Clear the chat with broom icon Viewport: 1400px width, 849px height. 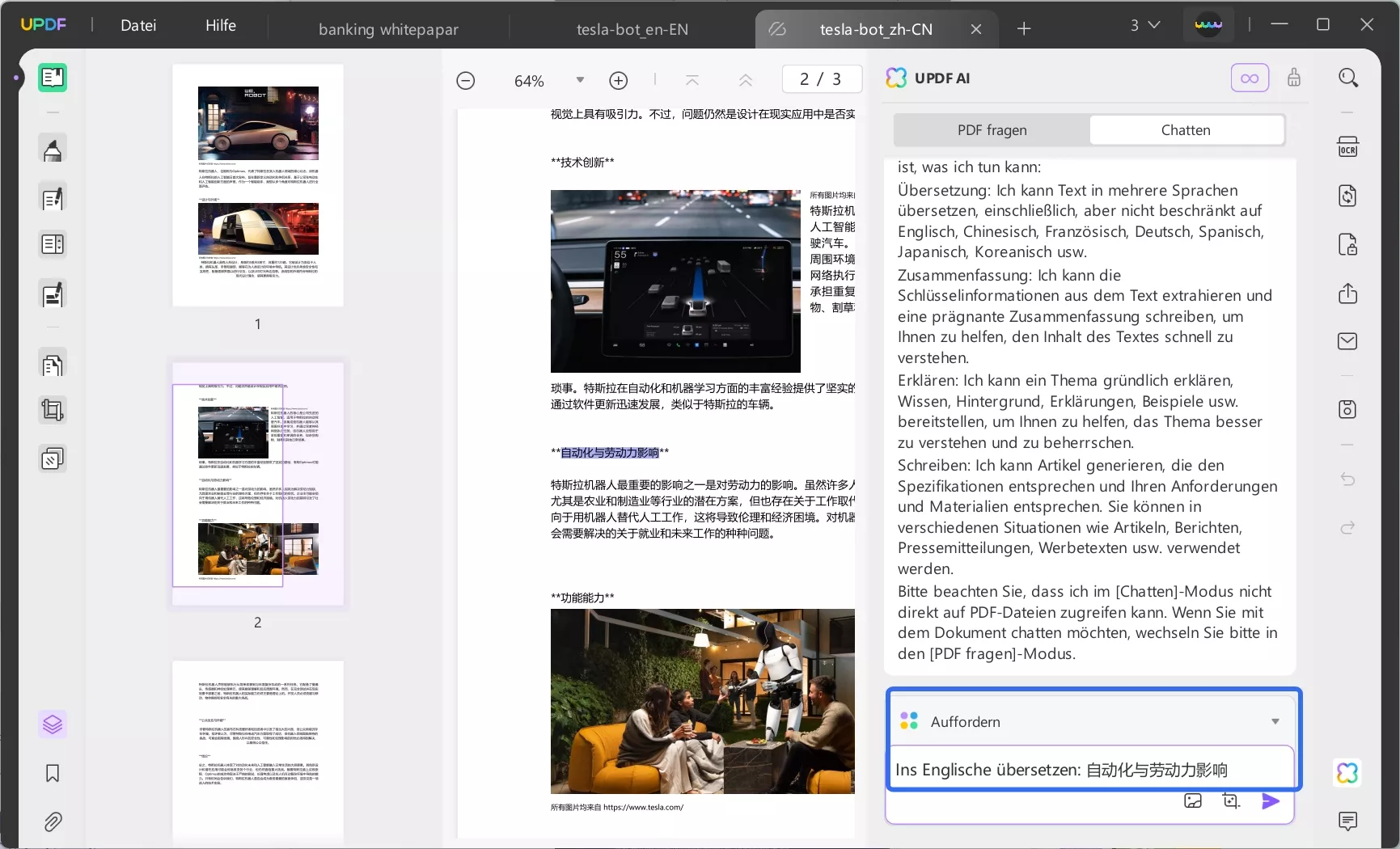pyautogui.click(x=1294, y=78)
